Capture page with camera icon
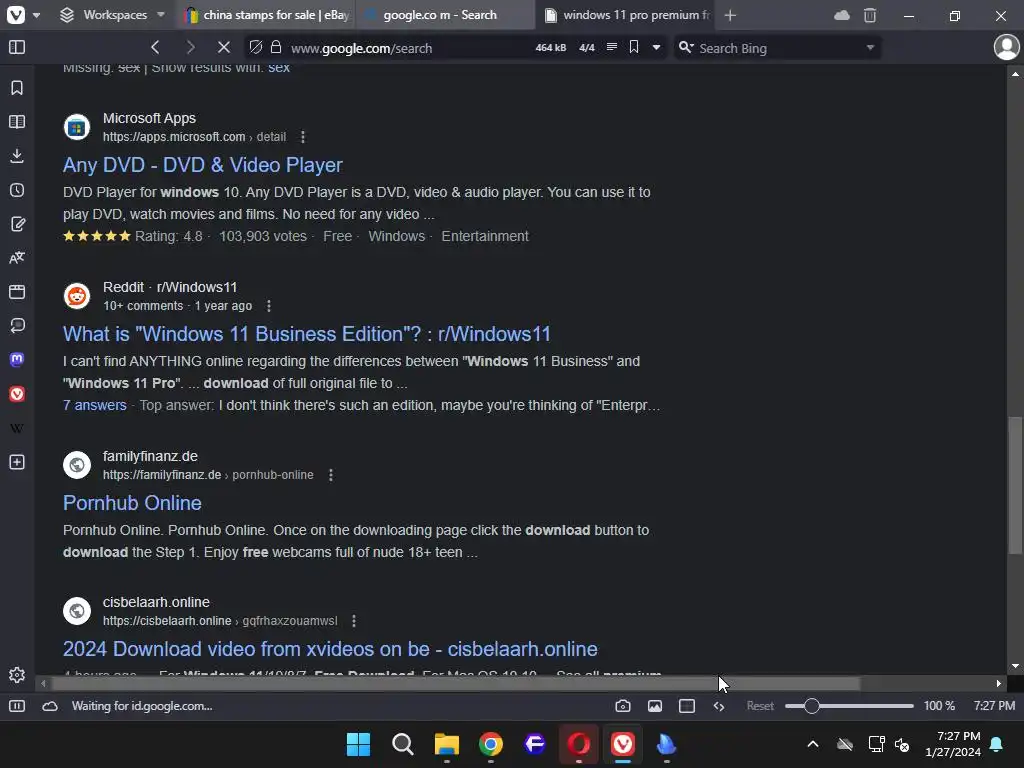The width and height of the screenshot is (1024, 768). 622,706
